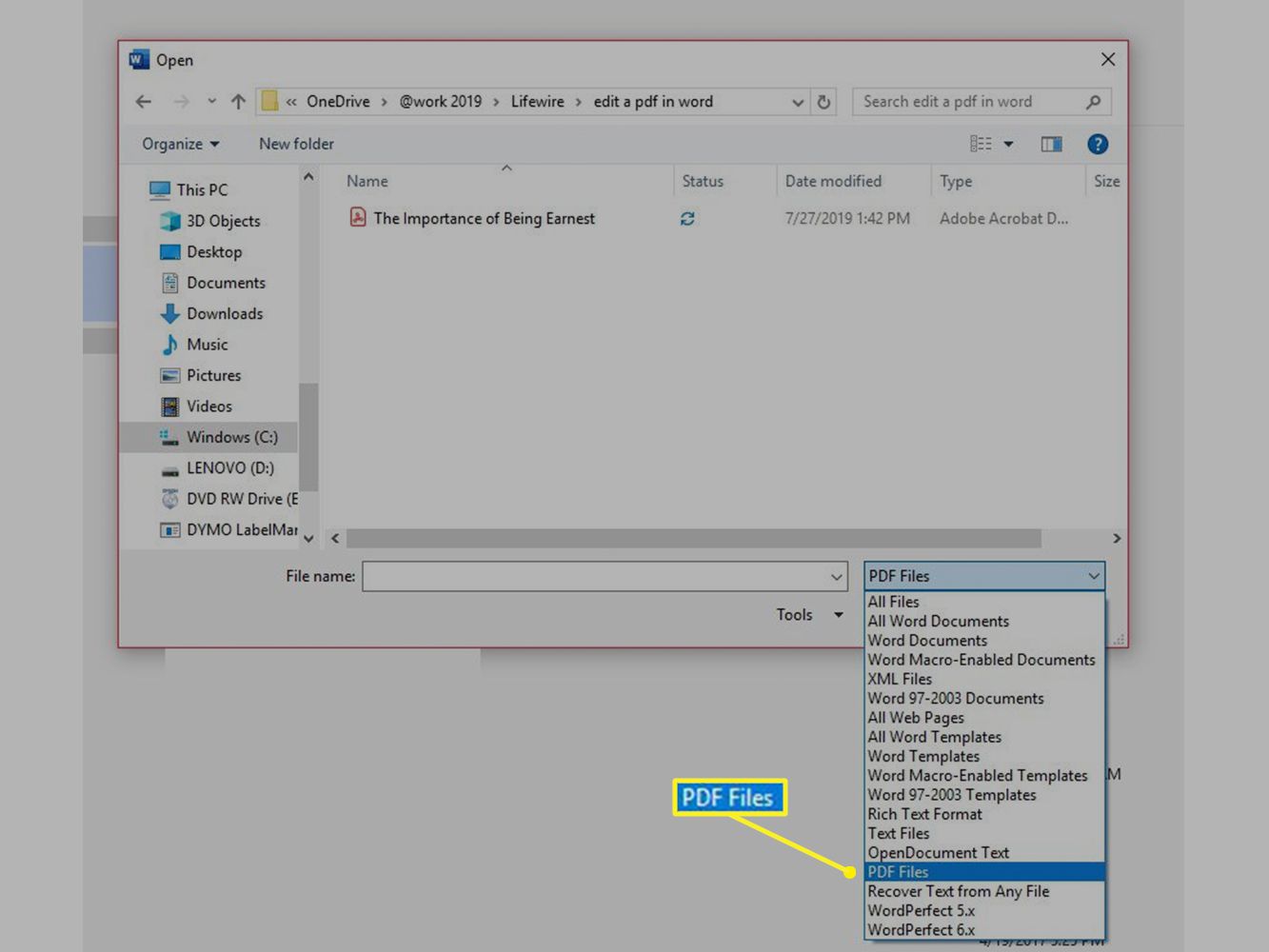Select The Importance of Being Earnest file
The image size is (1269, 952).
point(484,218)
